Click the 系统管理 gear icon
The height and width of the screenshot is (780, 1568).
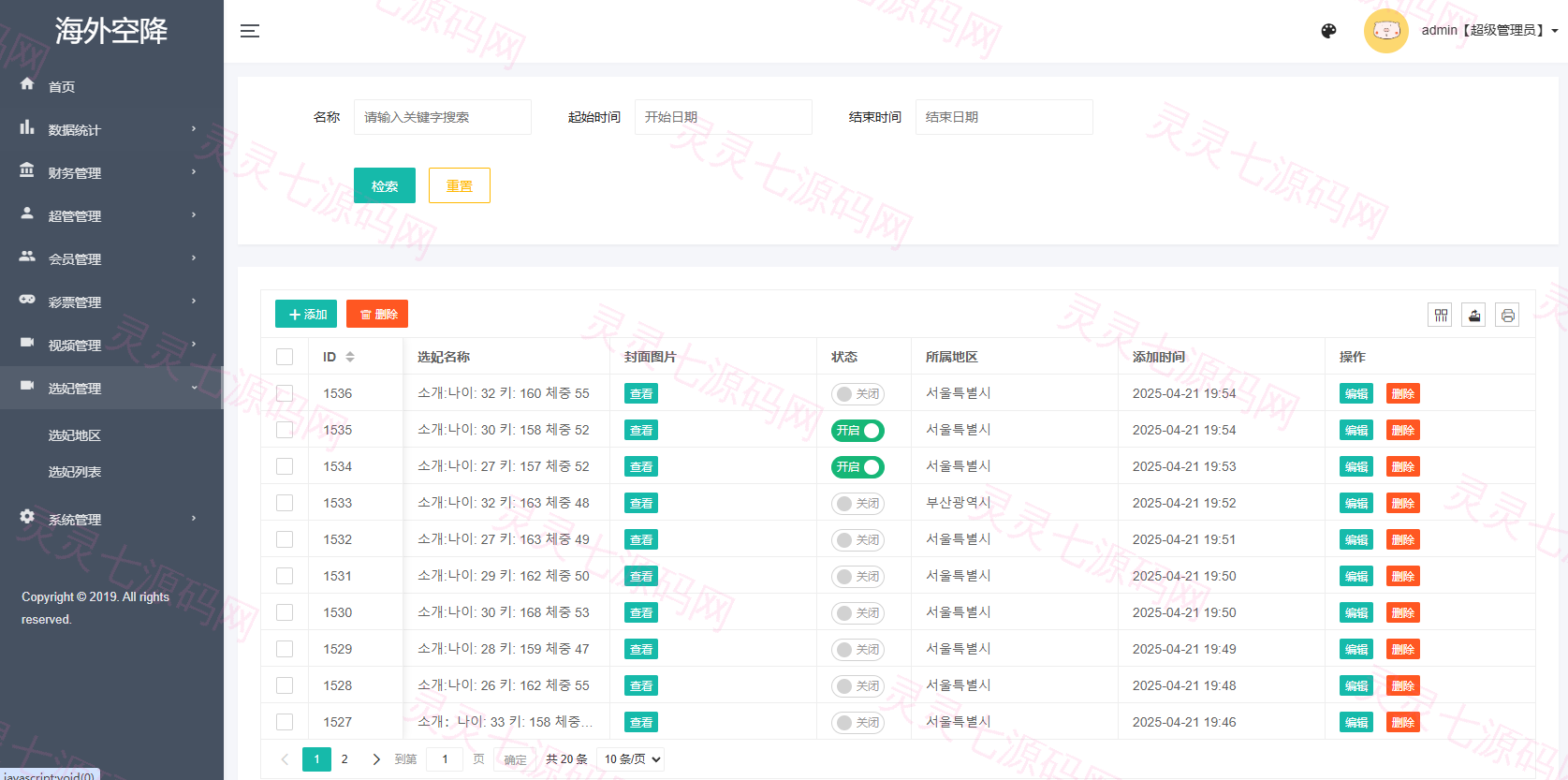point(27,517)
